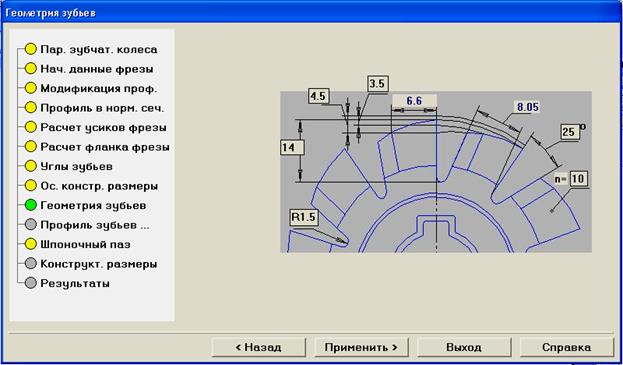The image size is (623, 365).
Task: Select the Углы зубьев step
Action: (x=76, y=166)
